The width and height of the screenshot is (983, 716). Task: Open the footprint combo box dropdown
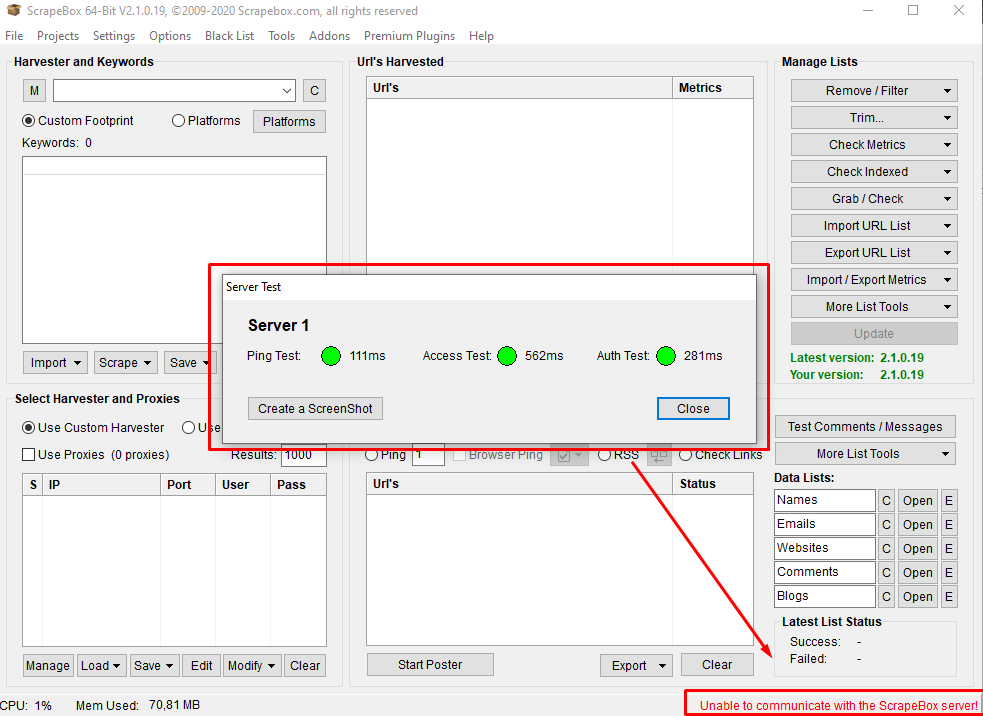(x=286, y=91)
